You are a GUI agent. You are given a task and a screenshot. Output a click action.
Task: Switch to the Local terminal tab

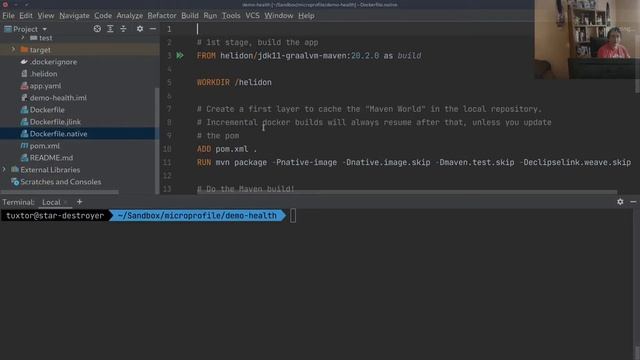click(51, 202)
